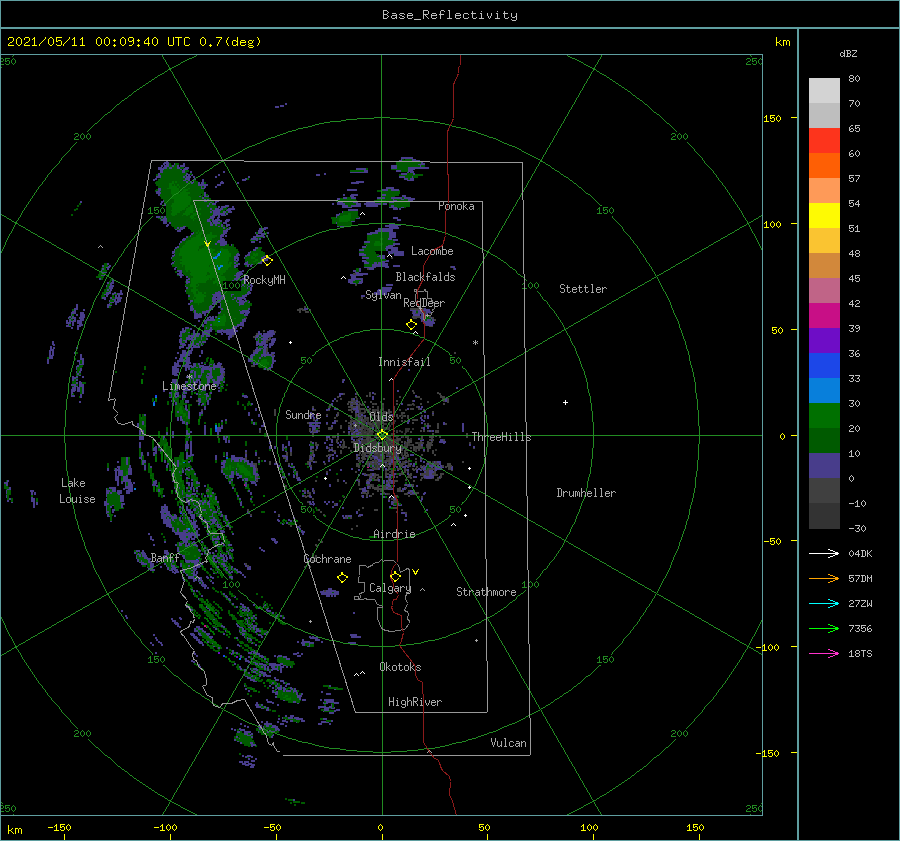Pick the red swatch on the dBZ scale
Screen dimensions: 900x841
point(824,141)
